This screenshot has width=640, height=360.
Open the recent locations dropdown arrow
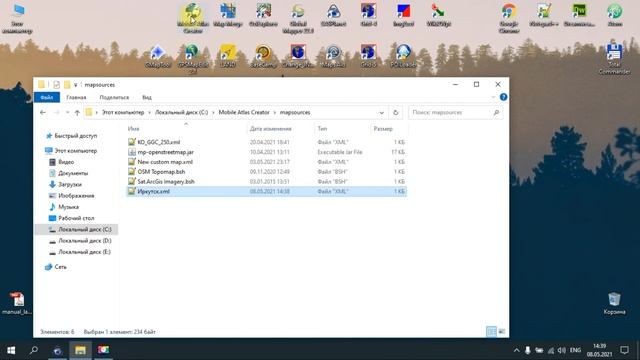tap(67, 112)
